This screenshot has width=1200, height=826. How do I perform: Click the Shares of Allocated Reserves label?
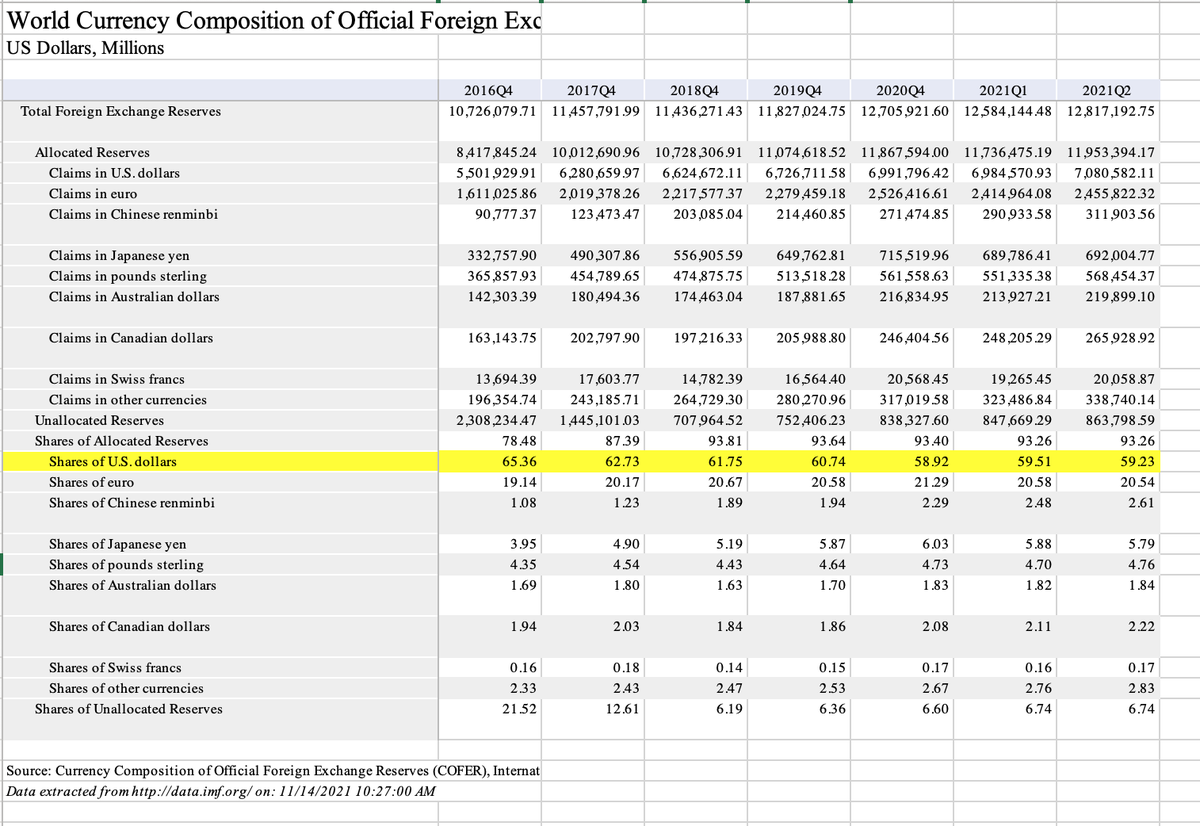[121, 441]
